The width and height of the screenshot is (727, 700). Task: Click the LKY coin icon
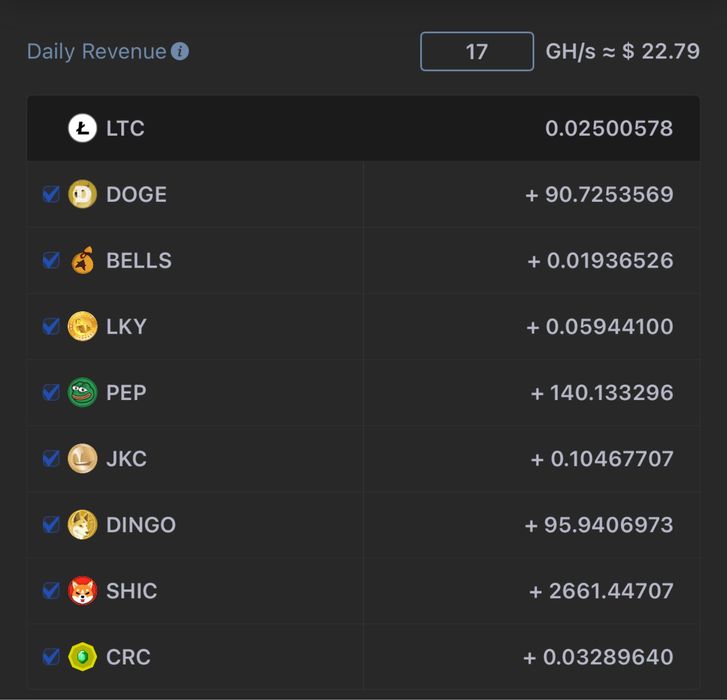[x=82, y=326]
